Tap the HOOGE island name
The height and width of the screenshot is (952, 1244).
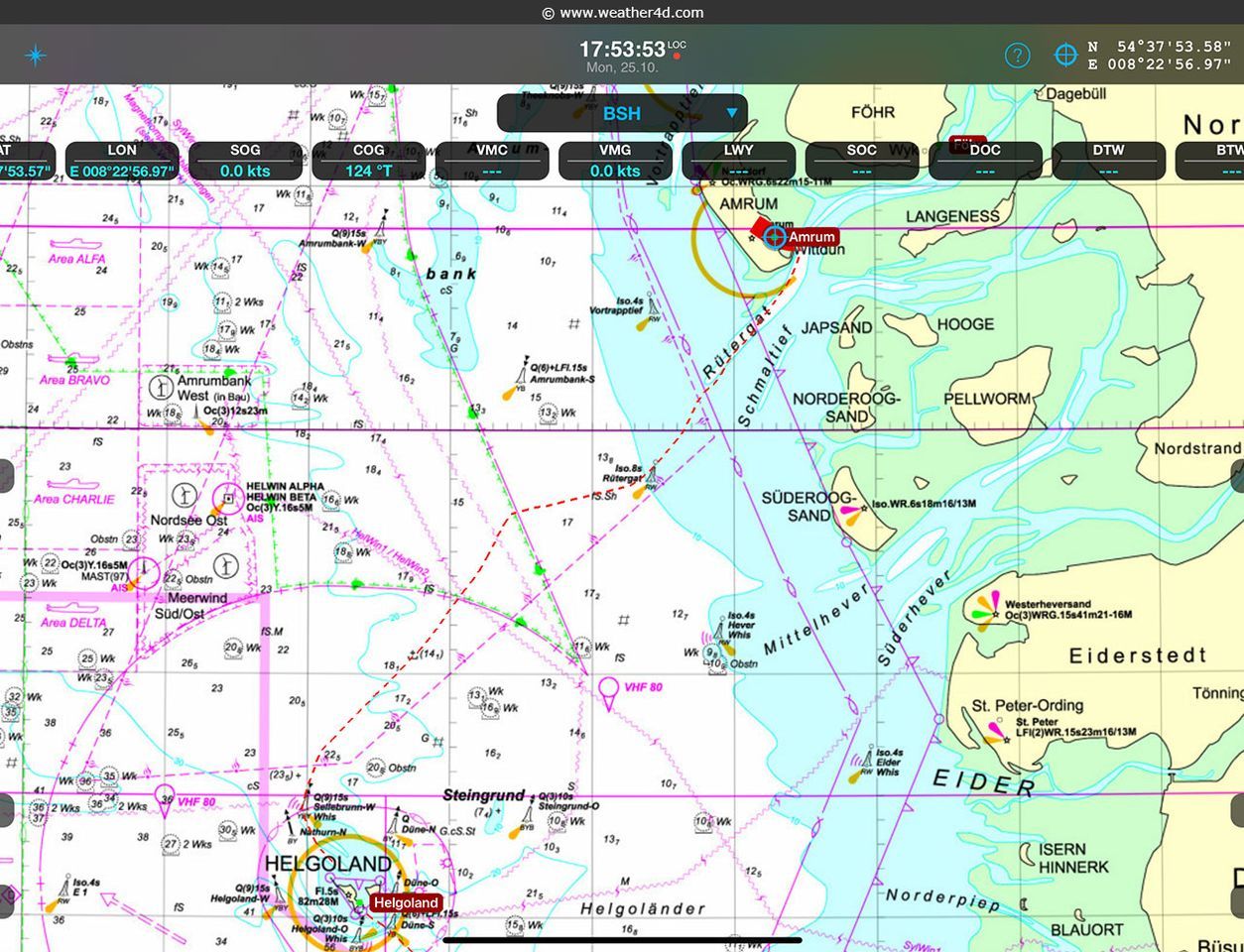coord(965,324)
